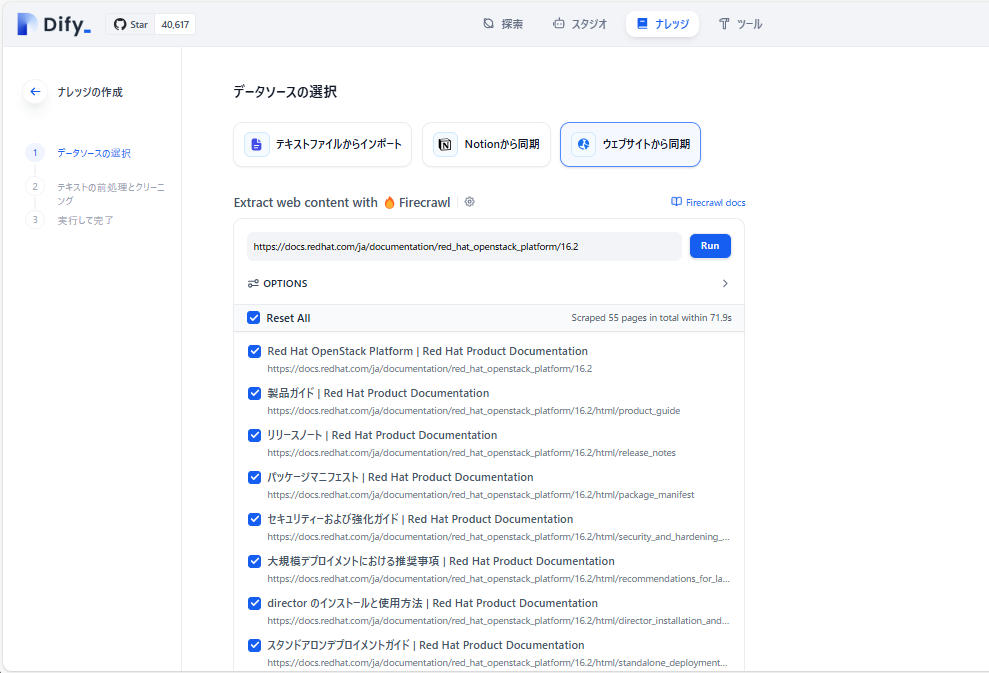Open the GitHub Star badge
The image size is (989, 673).
coord(131,25)
